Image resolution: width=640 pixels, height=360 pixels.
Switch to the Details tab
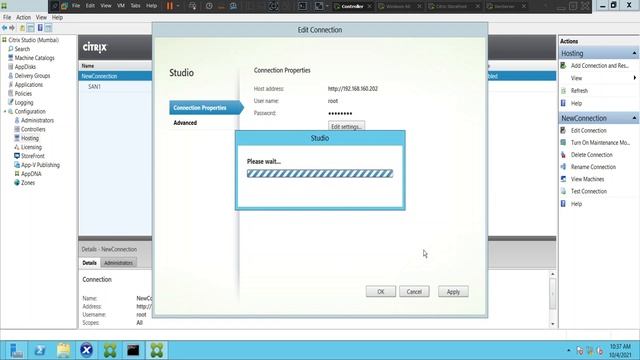(89, 263)
